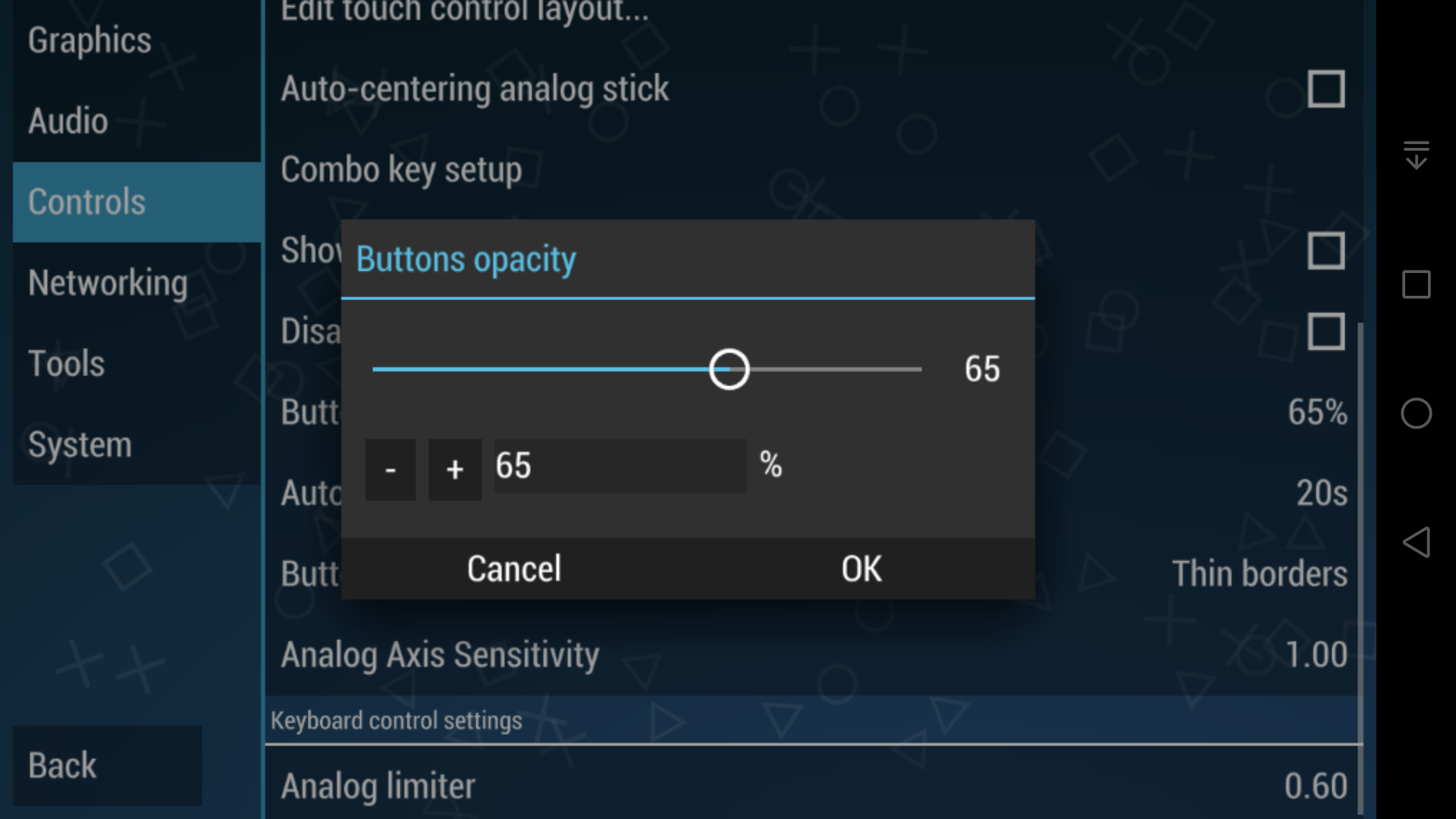Tap the immersive-mode pull-down arrow icon

click(1417, 155)
